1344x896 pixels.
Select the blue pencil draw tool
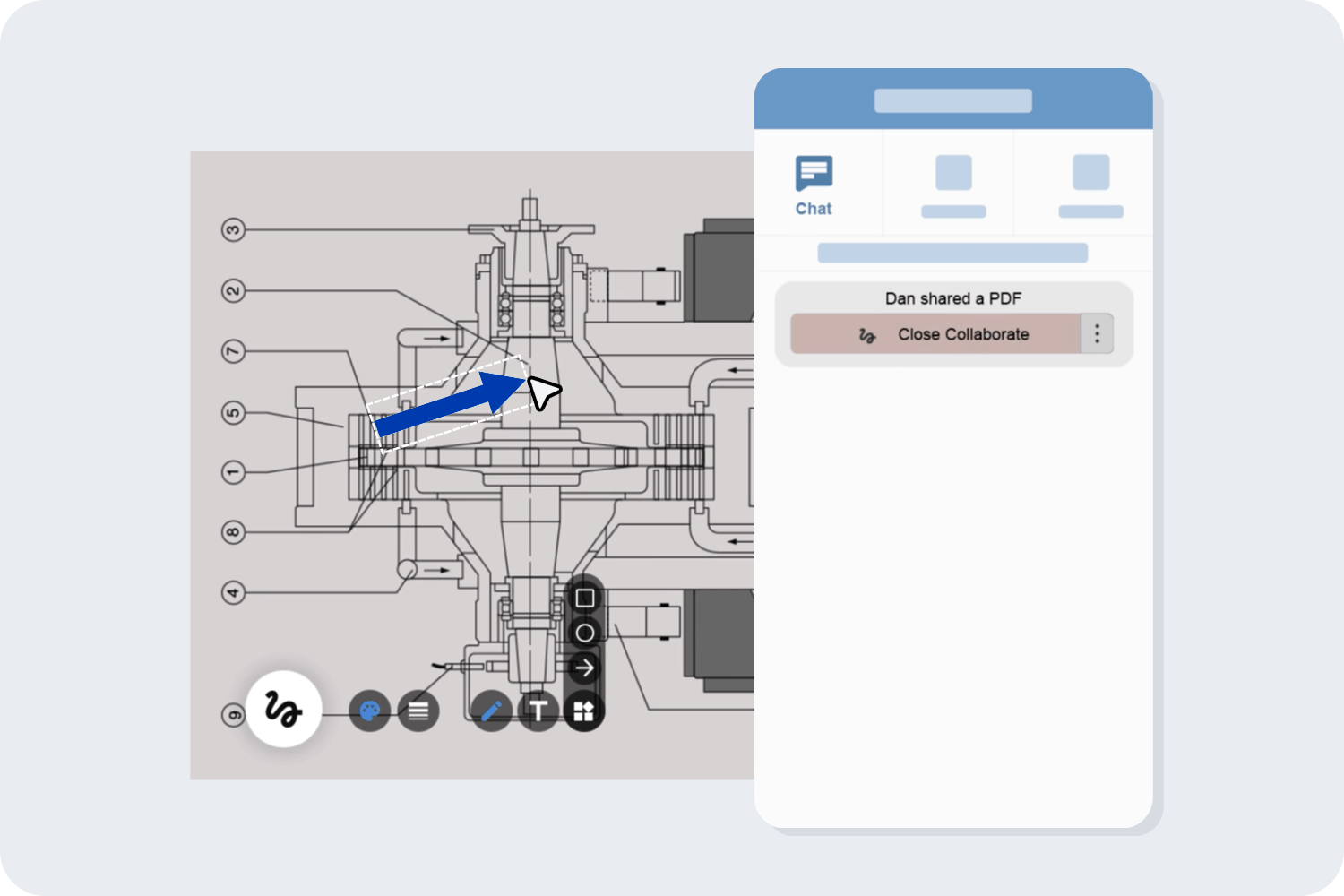pyautogui.click(x=491, y=711)
